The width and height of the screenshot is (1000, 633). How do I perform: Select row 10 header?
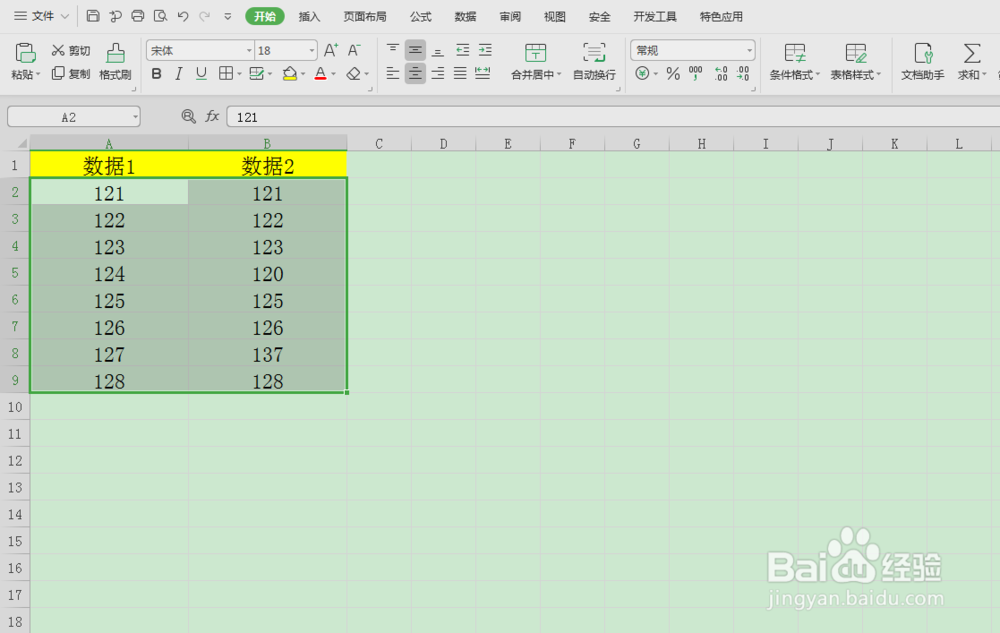15,407
